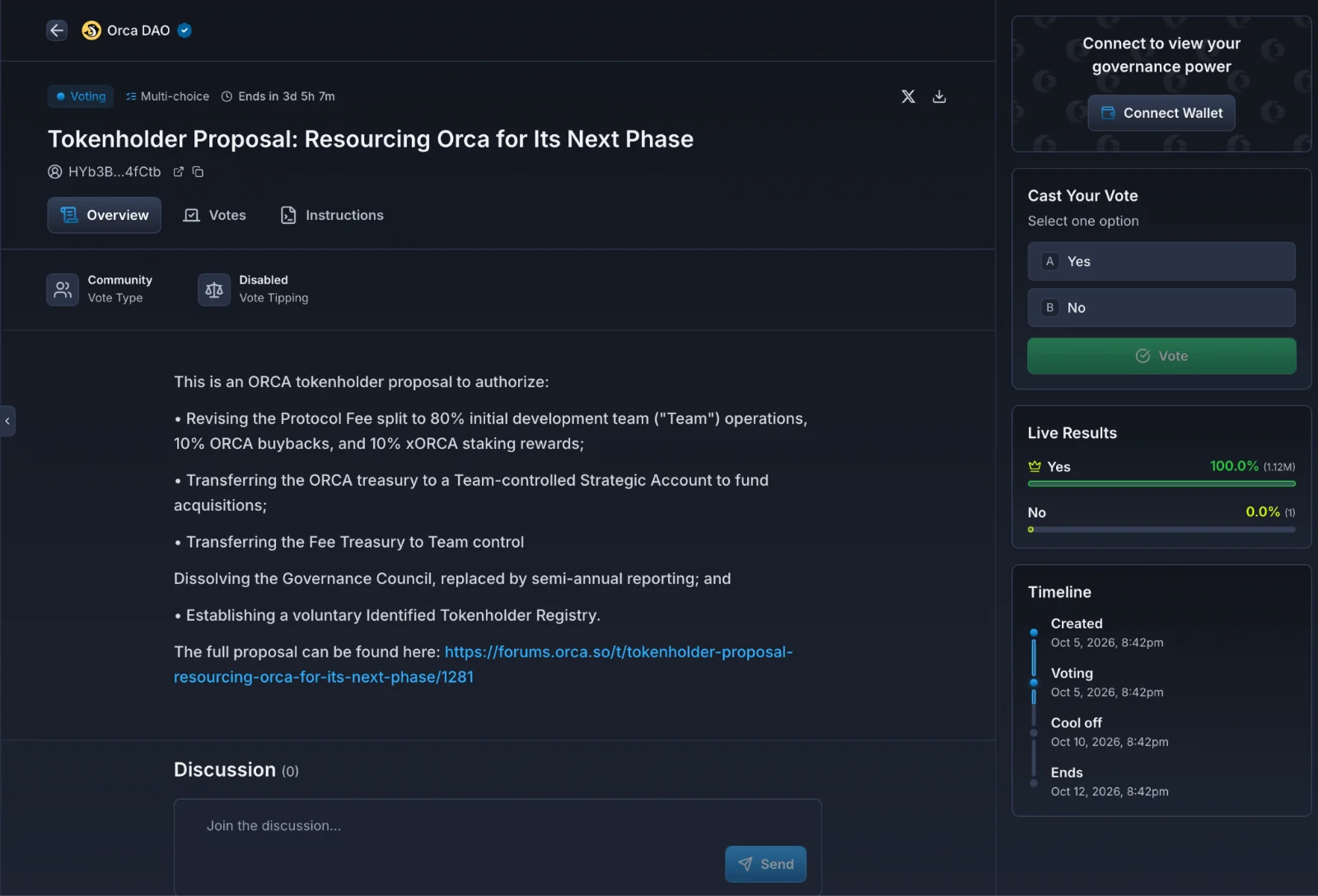Click the Oct 12, 2026, 8:42pm end date
This screenshot has height=896, width=1318.
1110,791
